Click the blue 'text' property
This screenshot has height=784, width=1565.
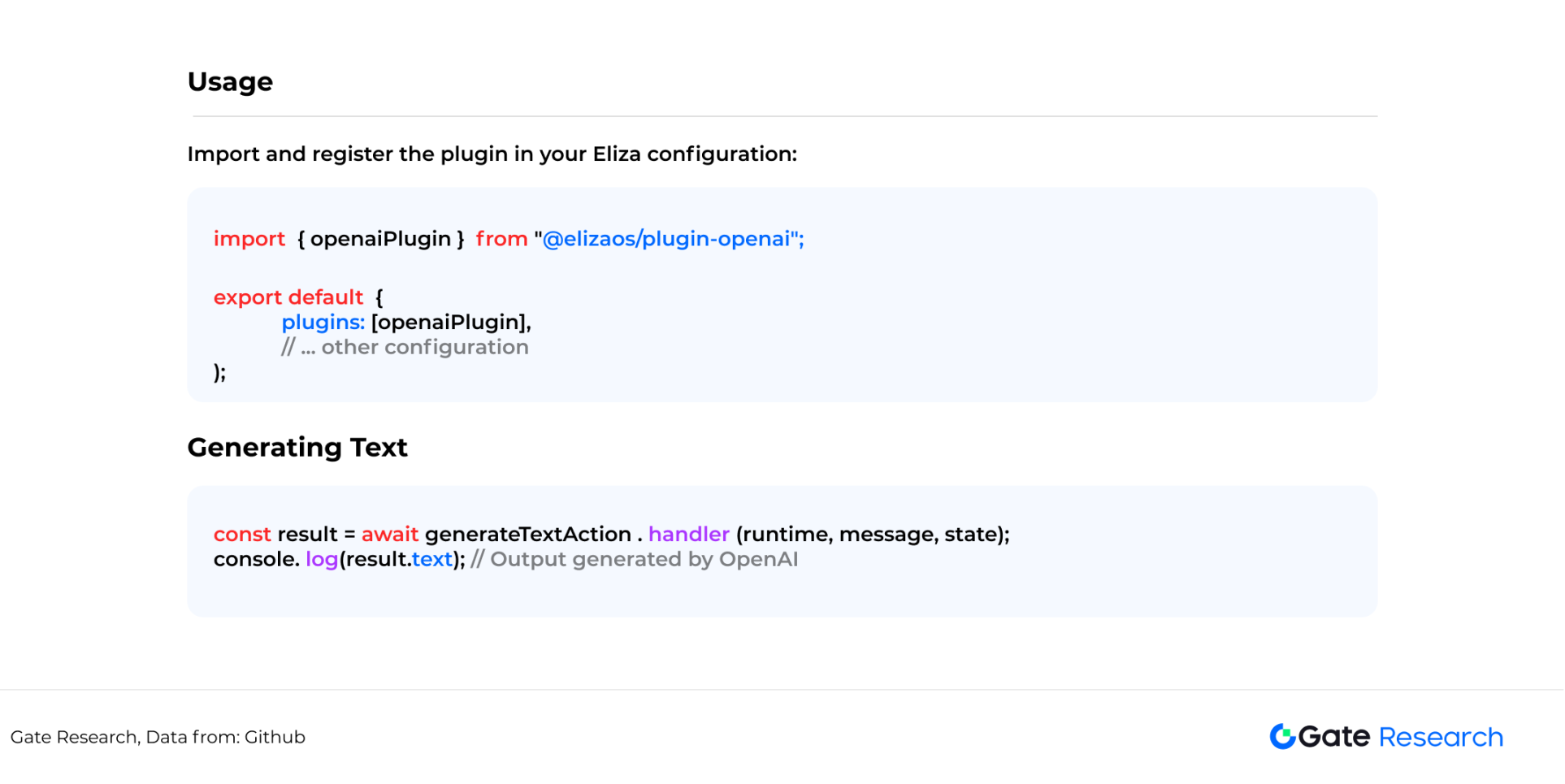[x=431, y=560]
